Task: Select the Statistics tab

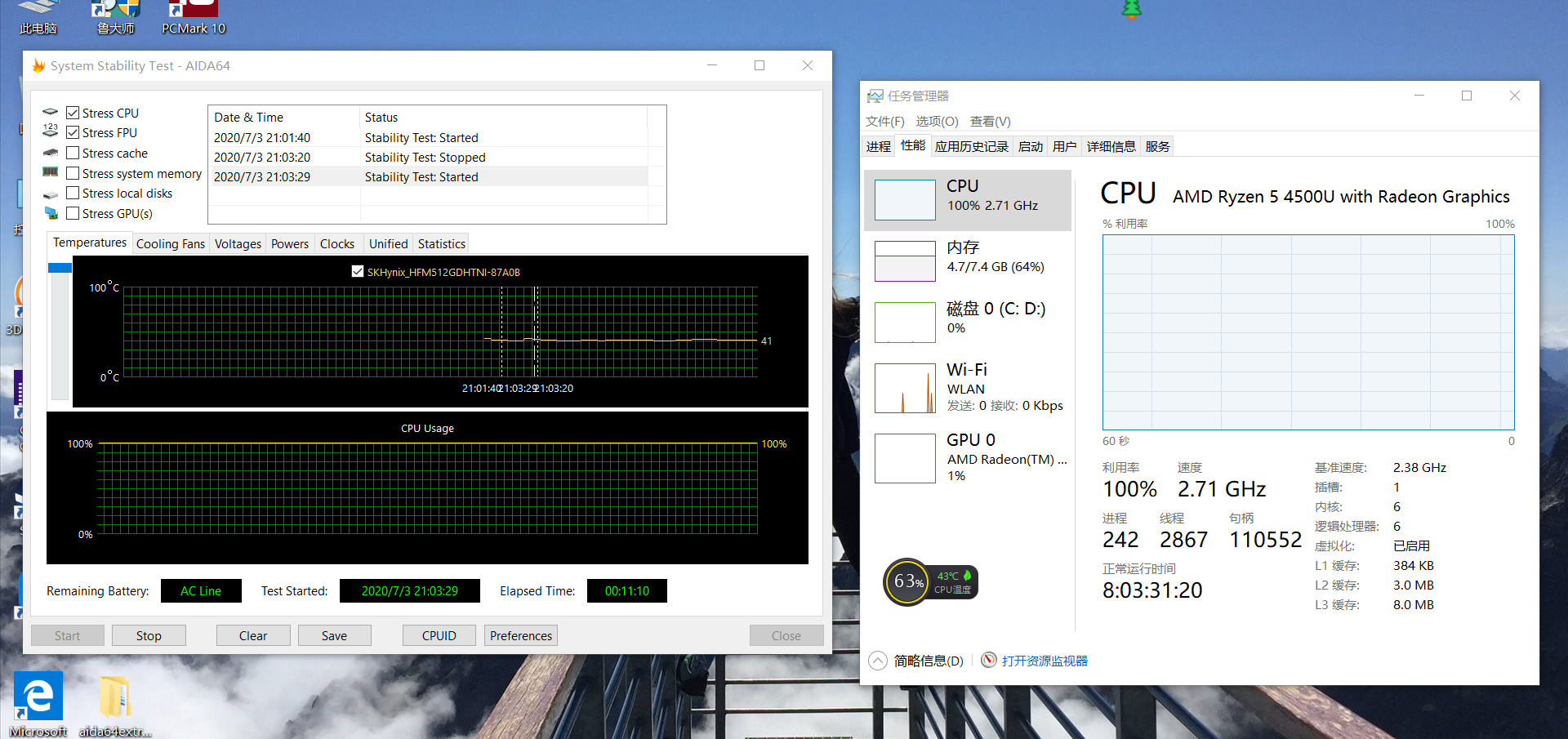Action: [441, 243]
